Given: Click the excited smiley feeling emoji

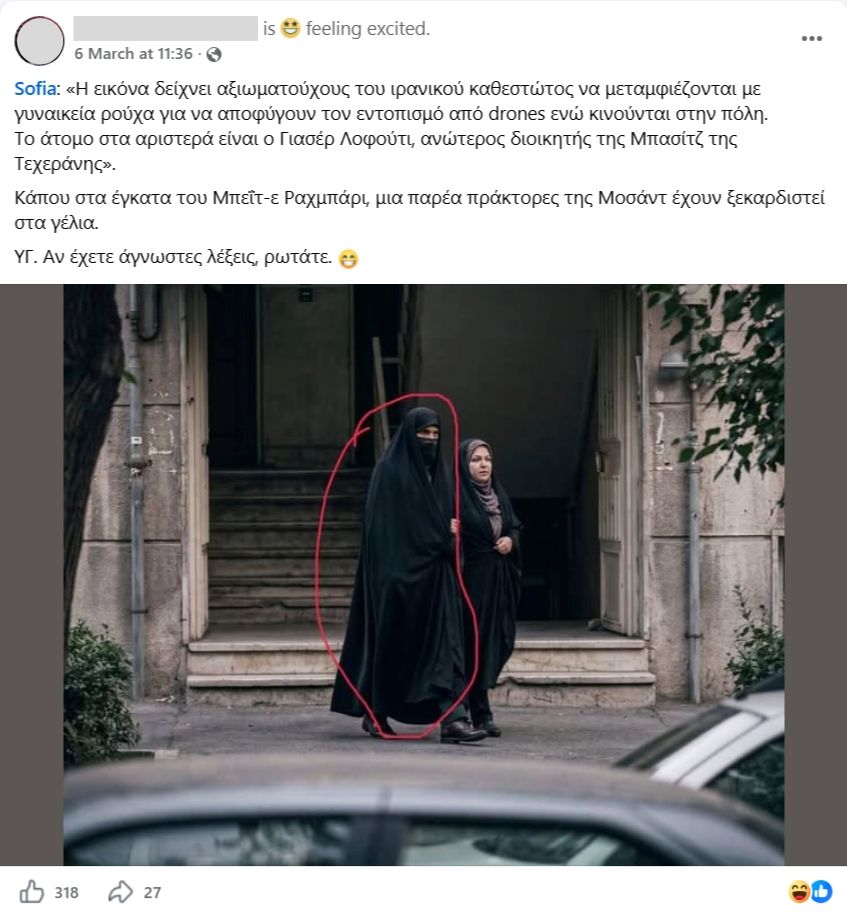Looking at the screenshot, I should point(290,28).
